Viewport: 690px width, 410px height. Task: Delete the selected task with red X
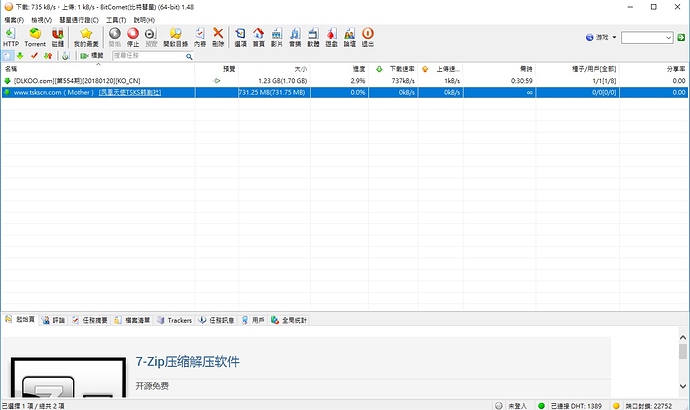coord(218,37)
